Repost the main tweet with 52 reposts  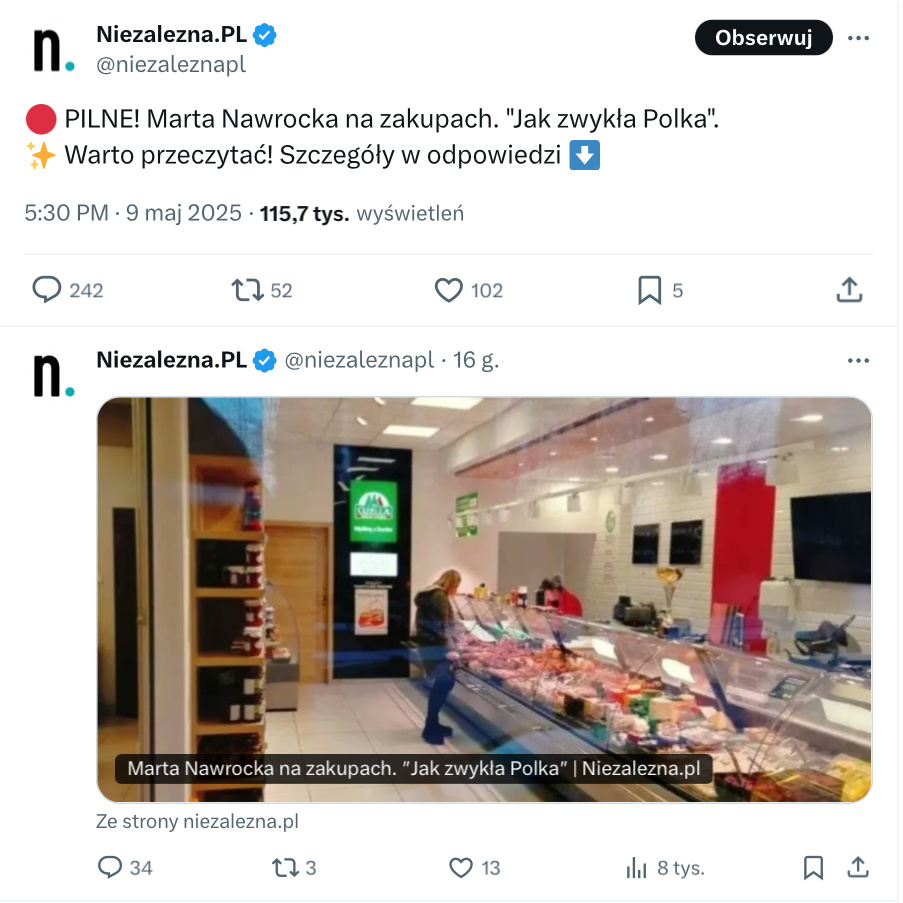261,290
